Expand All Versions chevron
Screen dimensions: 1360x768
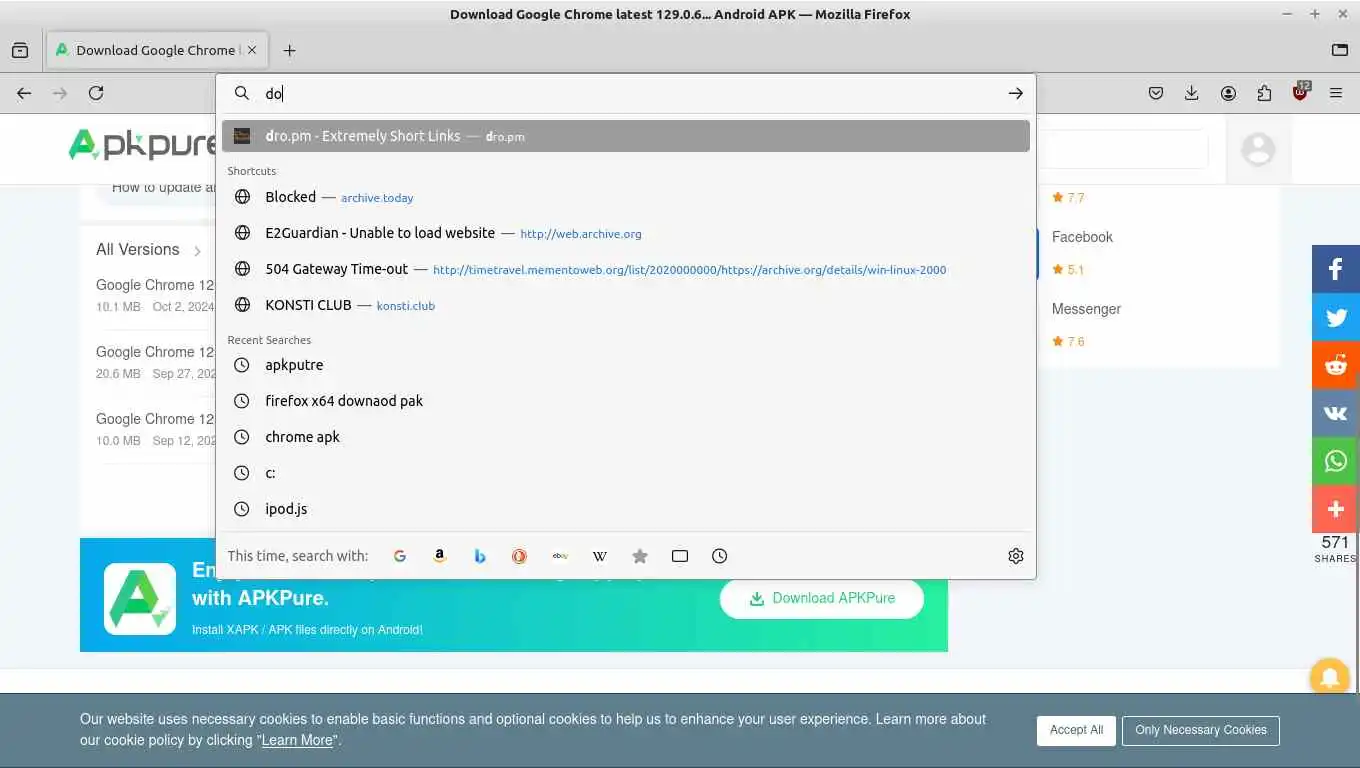[x=198, y=251]
